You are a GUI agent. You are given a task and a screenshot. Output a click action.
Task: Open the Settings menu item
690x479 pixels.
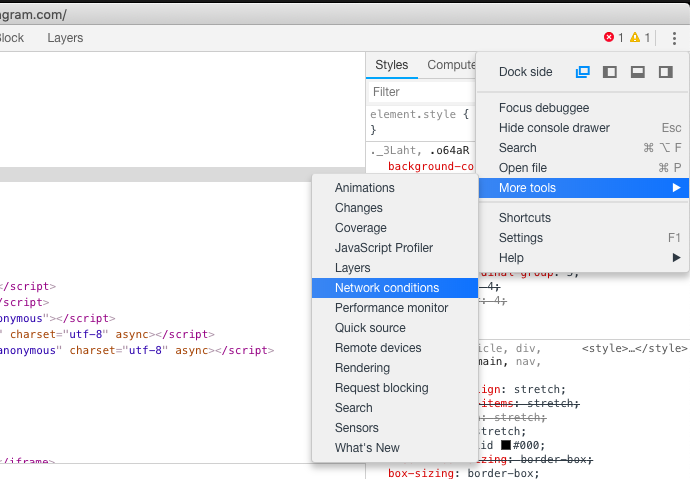click(521, 238)
